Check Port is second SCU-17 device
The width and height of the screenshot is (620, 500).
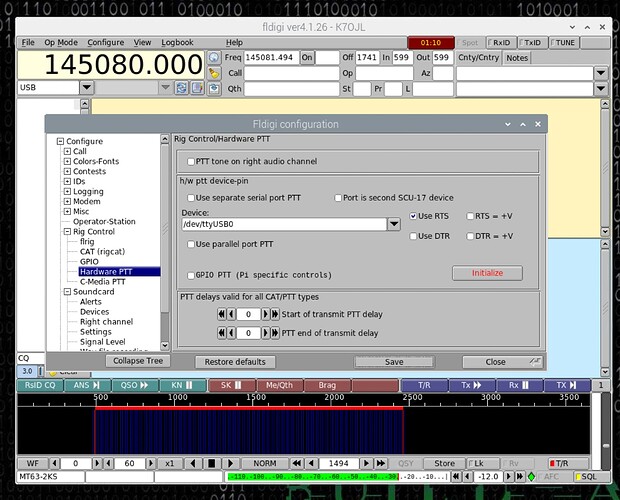pyautogui.click(x=338, y=198)
